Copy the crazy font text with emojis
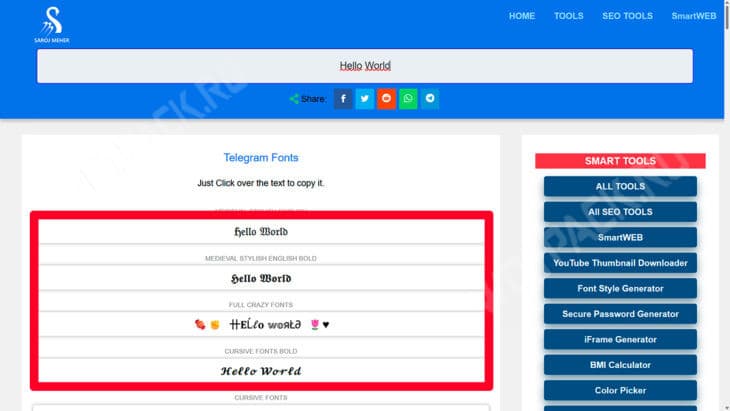 (261, 324)
